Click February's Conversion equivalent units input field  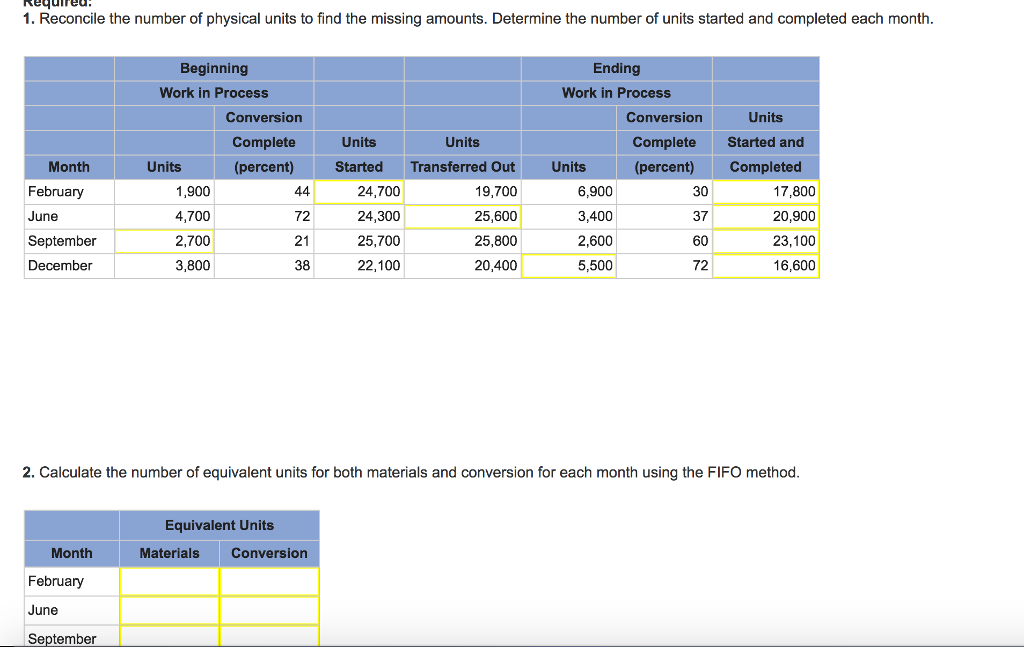(269, 581)
